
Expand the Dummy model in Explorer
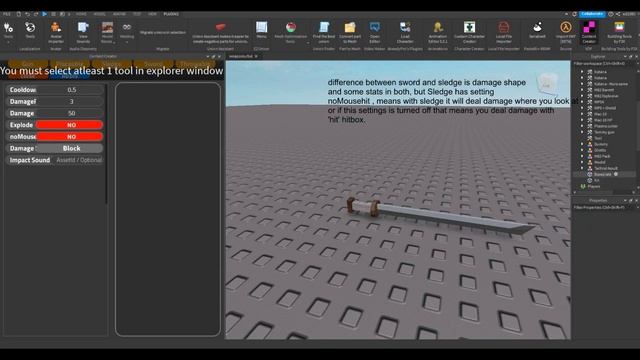tap(582, 144)
